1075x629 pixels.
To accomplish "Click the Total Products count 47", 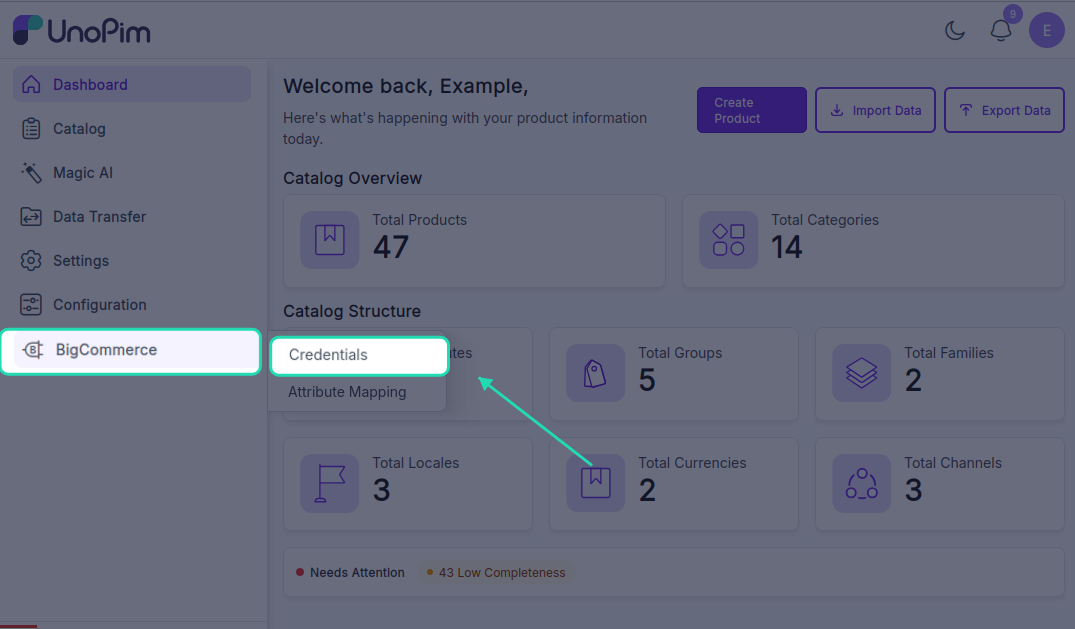I will (x=391, y=247).
